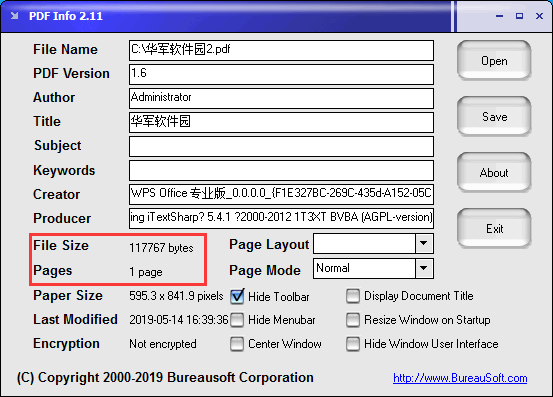553x397 pixels.
Task: Edit the Author field with Administrator
Action: coord(281,98)
